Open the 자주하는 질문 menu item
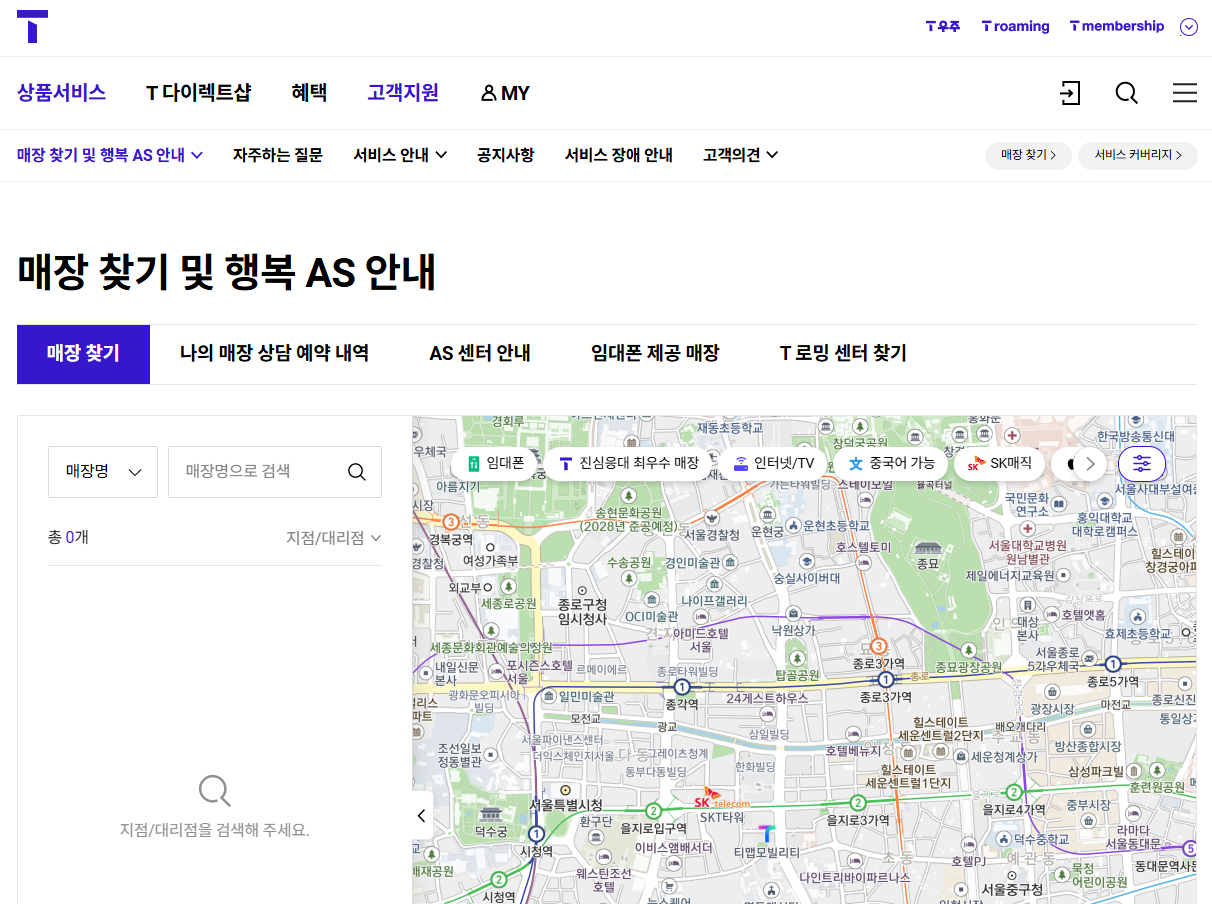Screen dimensions: 1212x904 (277, 155)
